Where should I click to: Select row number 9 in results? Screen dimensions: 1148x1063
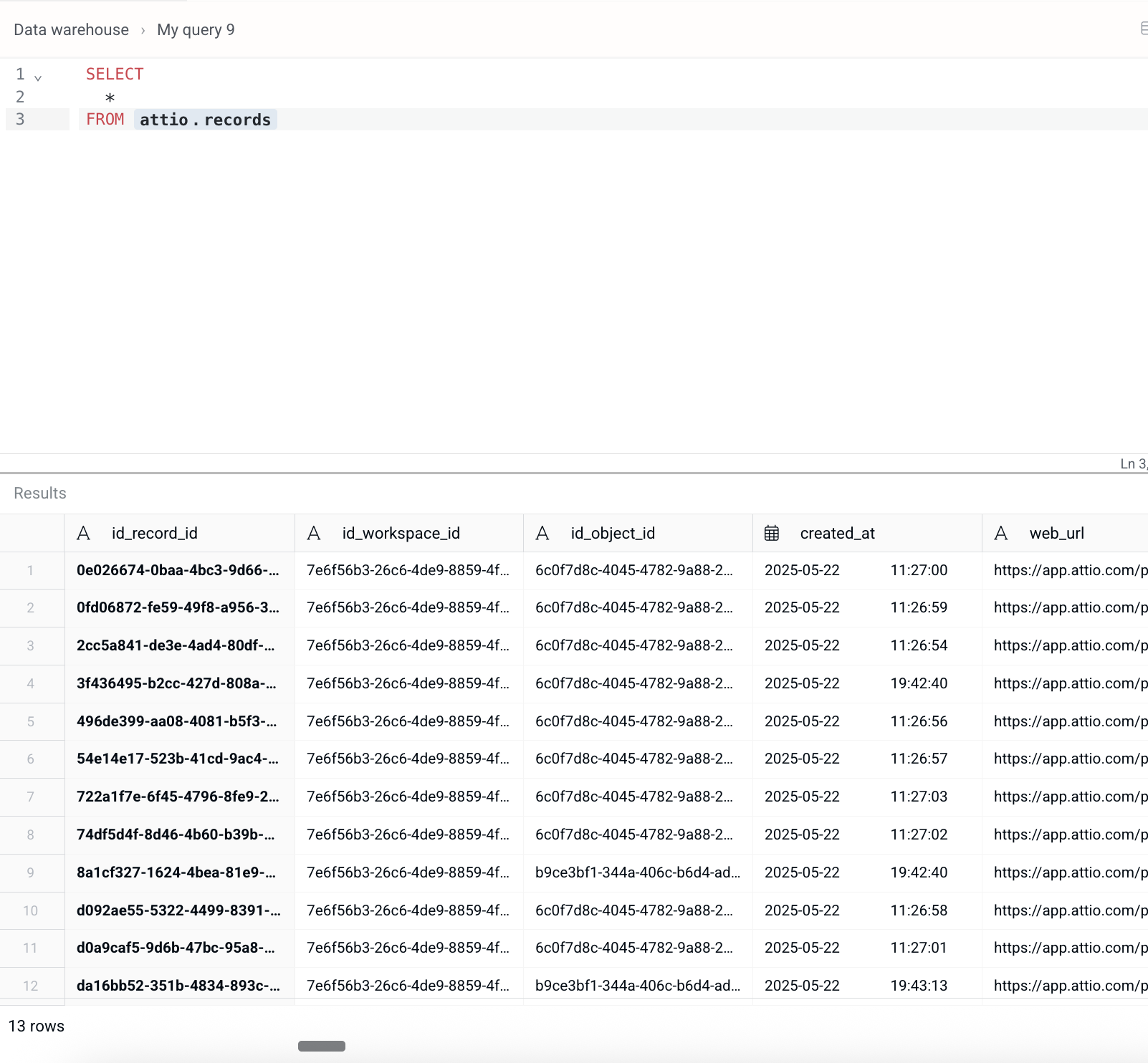click(x=31, y=872)
